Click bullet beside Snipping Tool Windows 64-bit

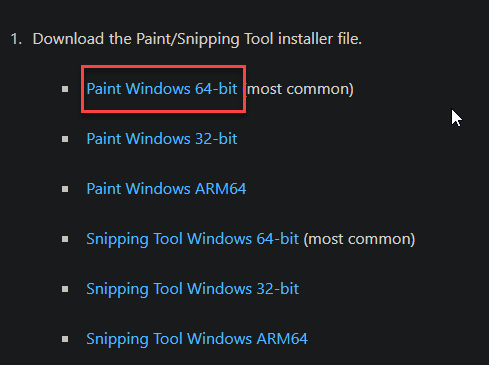pyautogui.click(x=65, y=239)
